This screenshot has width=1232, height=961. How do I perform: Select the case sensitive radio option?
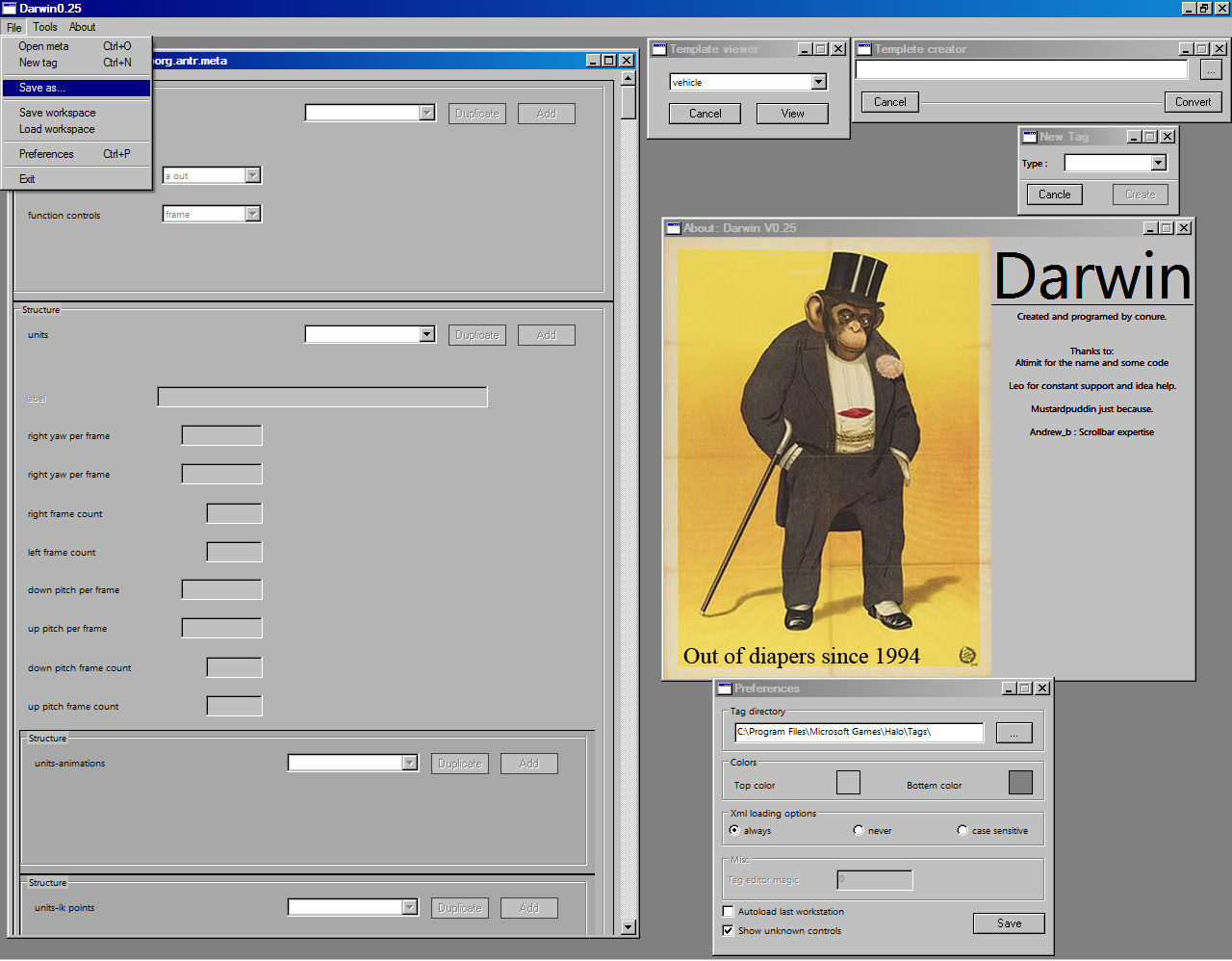962,830
